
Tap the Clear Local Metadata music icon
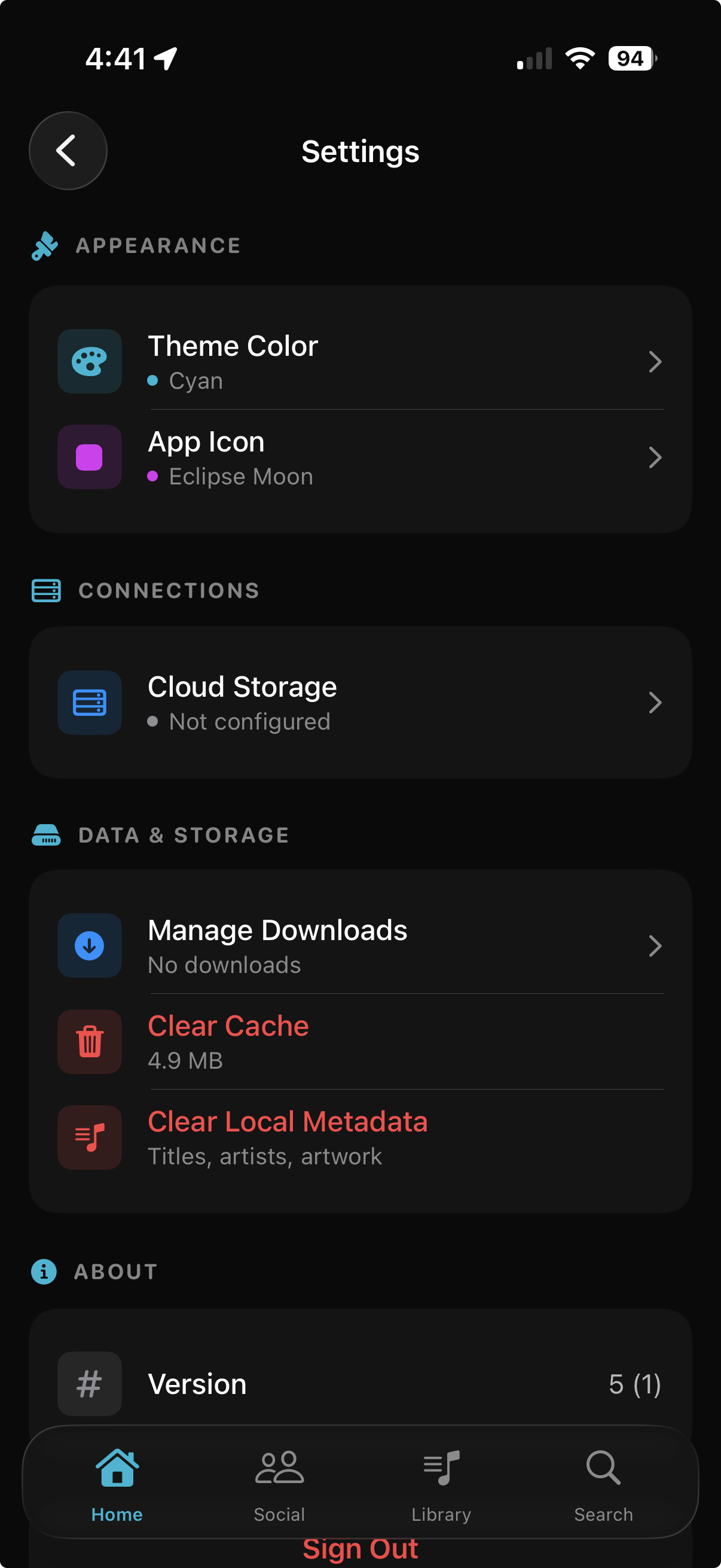(90, 1137)
